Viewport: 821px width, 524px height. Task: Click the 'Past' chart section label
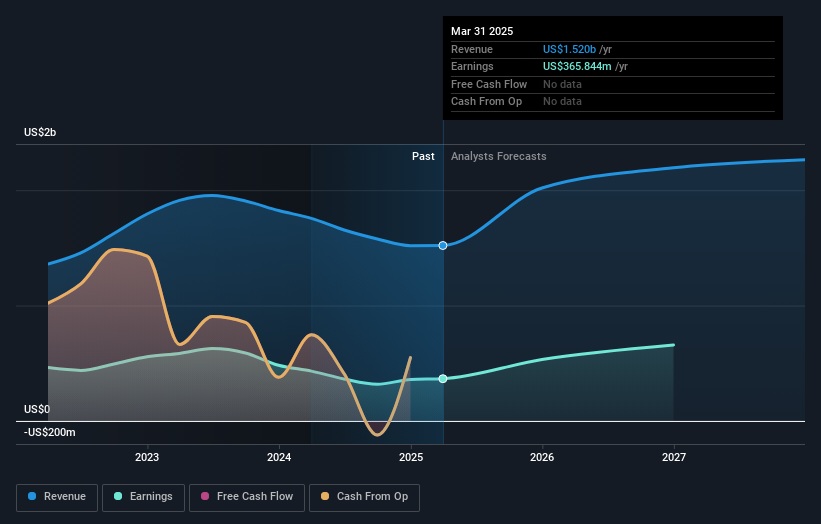[423, 157]
